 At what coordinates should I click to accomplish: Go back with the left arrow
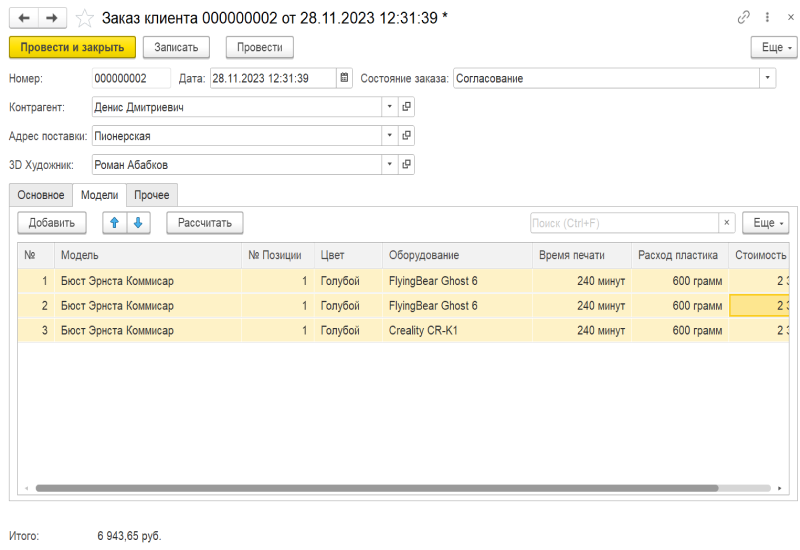click(x=24, y=18)
